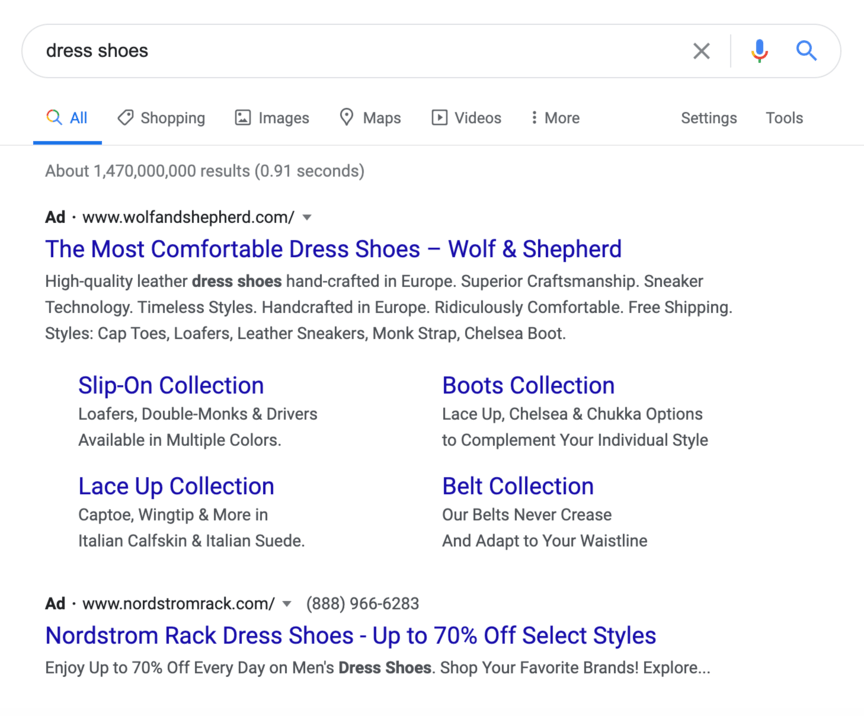The width and height of the screenshot is (864, 716).
Task: Click the Enjoy Up to 70% Off description
Action: click(x=378, y=667)
